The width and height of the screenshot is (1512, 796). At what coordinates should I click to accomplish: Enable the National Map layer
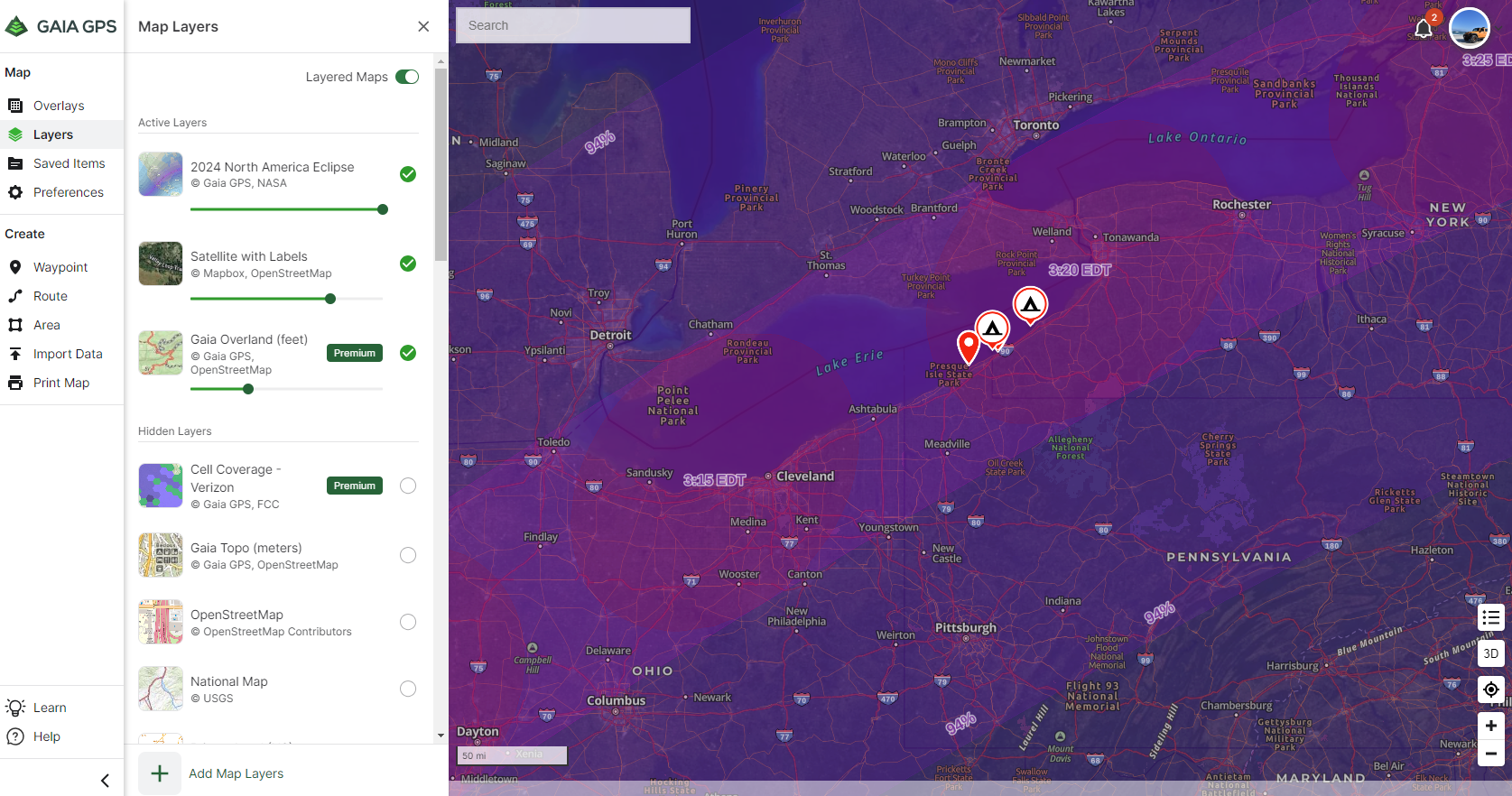pyautogui.click(x=408, y=689)
